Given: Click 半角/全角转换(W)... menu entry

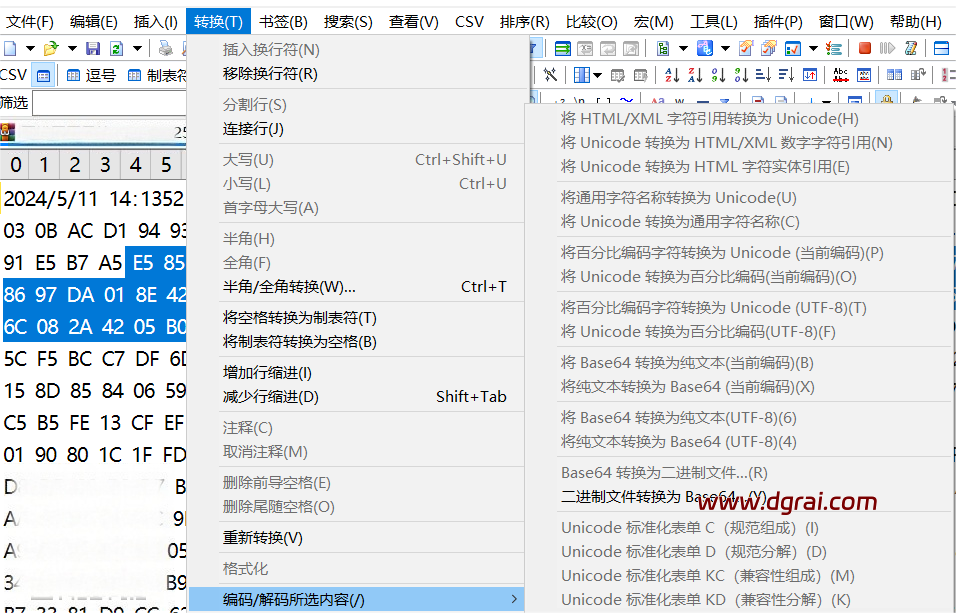Looking at the screenshot, I should pyautogui.click(x=289, y=287).
